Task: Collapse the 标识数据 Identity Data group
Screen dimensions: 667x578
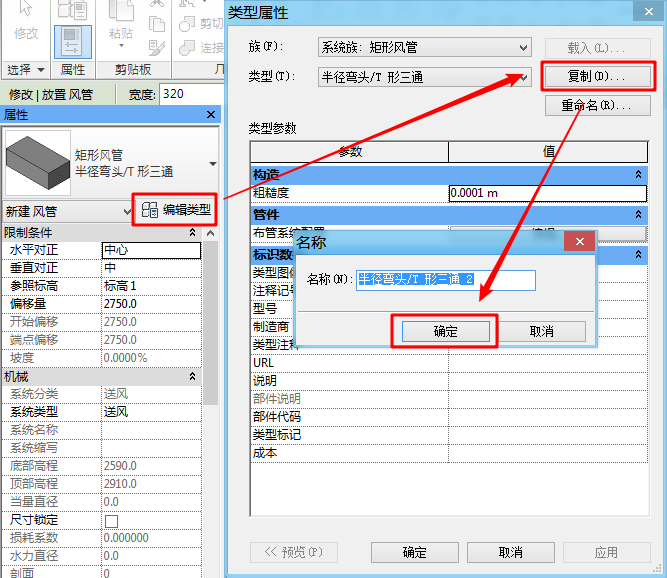Action: pyautogui.click(x=638, y=254)
